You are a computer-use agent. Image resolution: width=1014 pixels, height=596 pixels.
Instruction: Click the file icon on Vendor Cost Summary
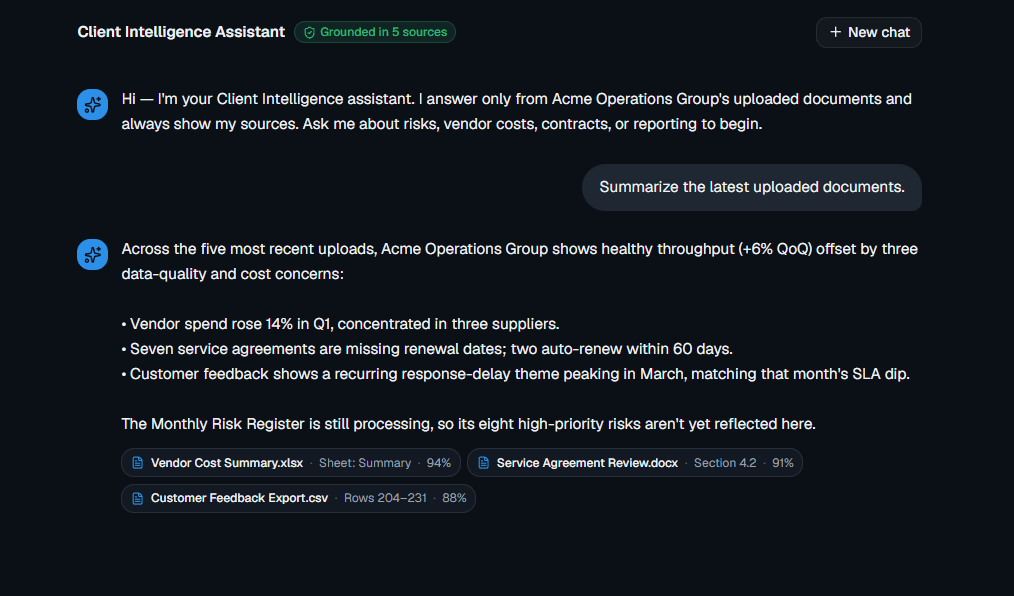(x=138, y=463)
